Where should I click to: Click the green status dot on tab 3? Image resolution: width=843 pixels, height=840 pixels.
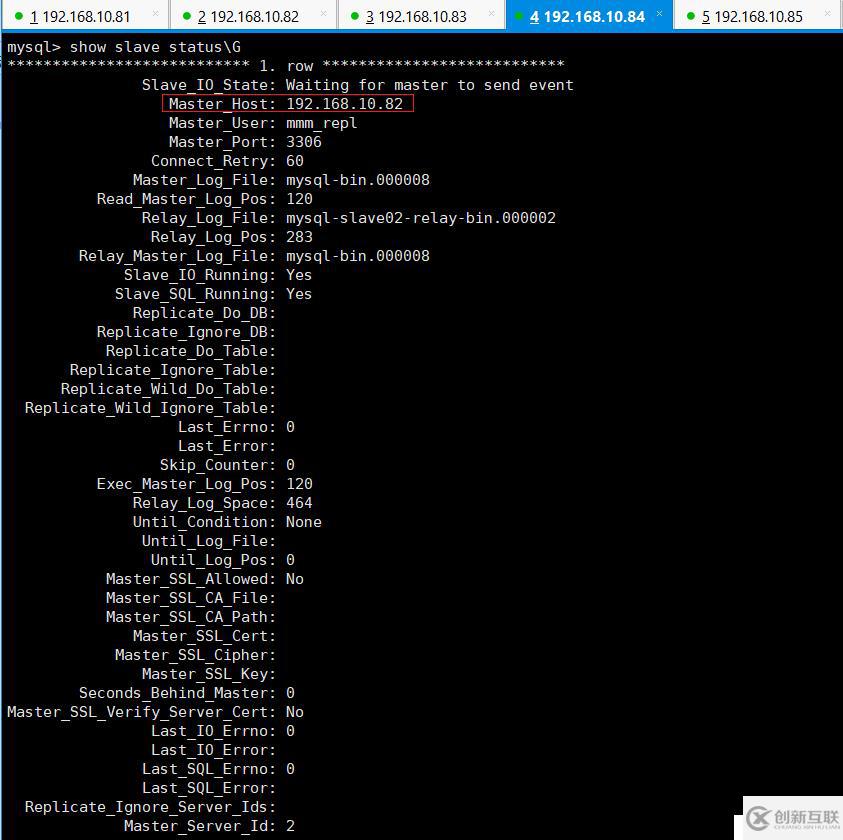pyautogui.click(x=354, y=16)
